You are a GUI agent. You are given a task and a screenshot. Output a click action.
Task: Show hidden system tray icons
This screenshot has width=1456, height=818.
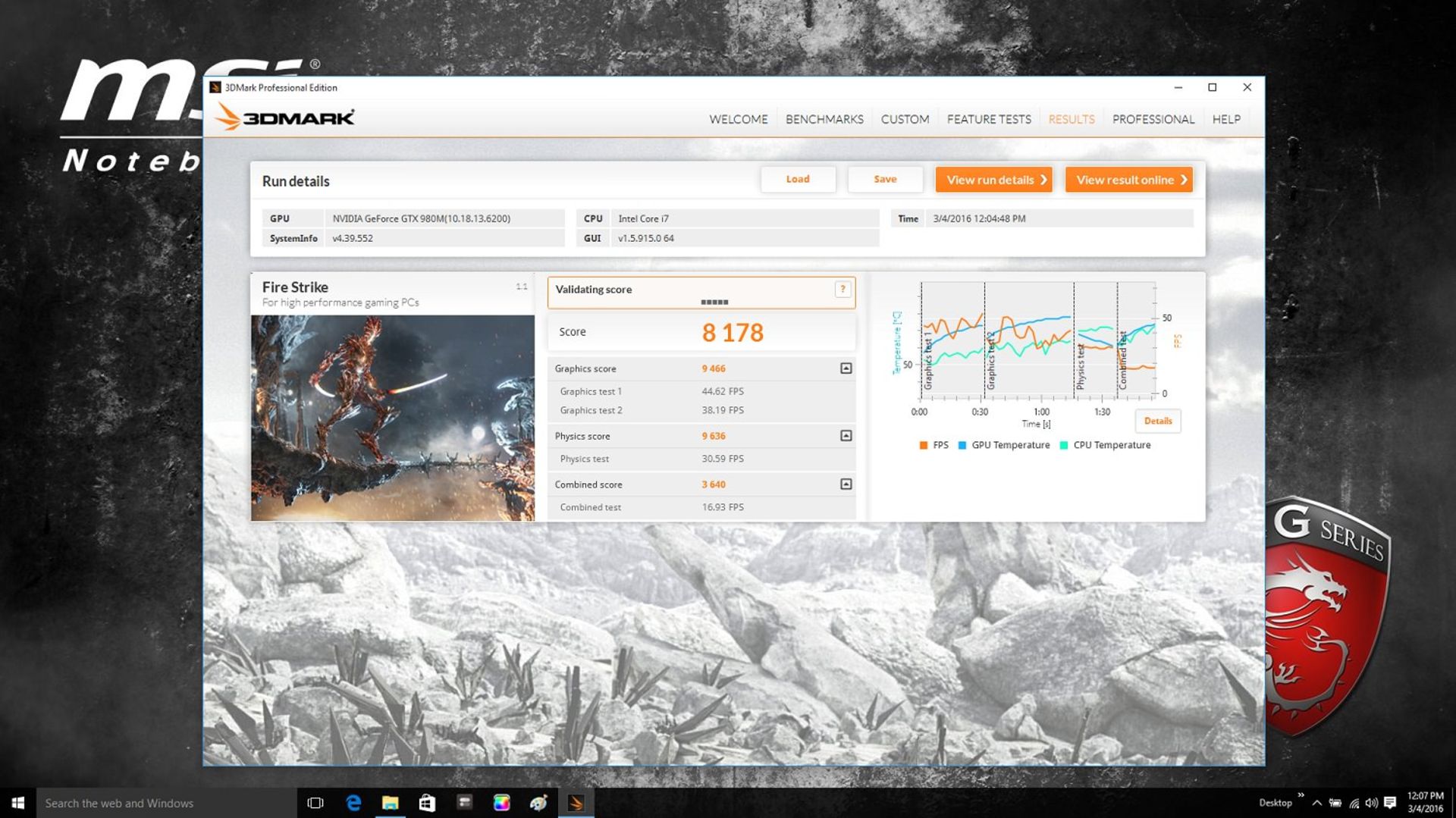pos(1316,803)
